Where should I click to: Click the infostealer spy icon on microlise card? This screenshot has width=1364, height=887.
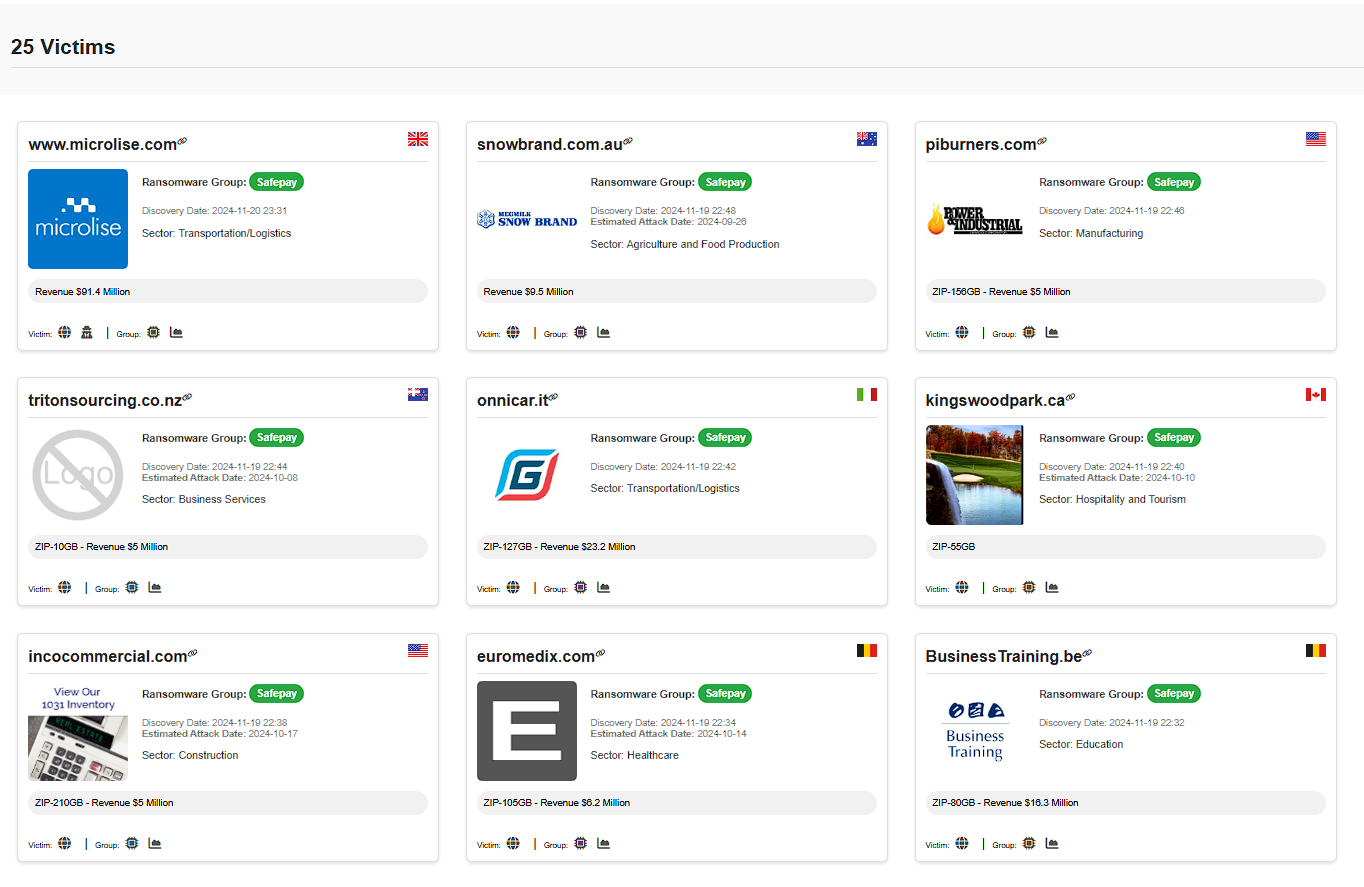point(87,333)
